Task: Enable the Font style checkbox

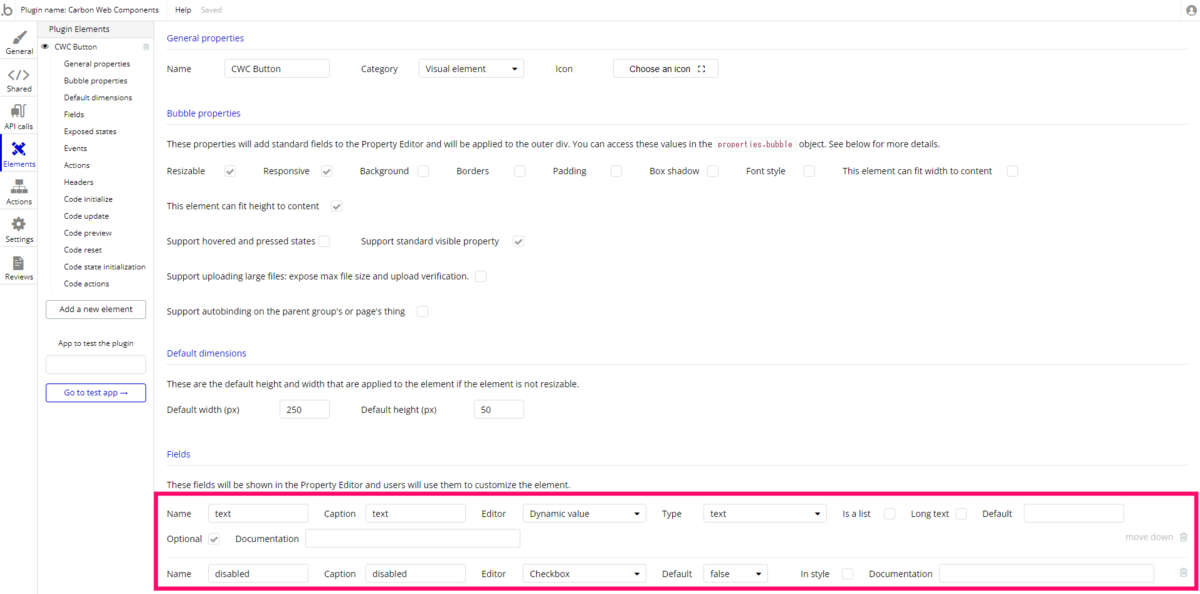Action: [x=809, y=171]
